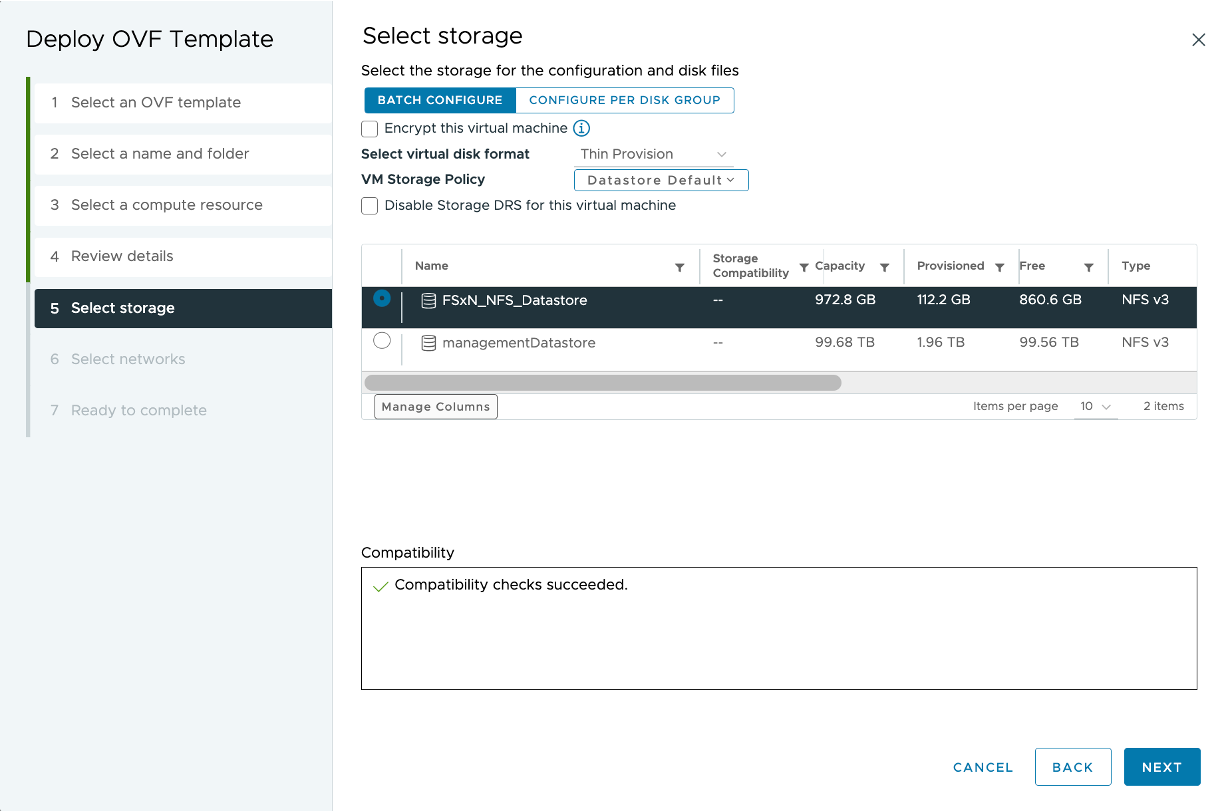This screenshot has height=812, width=1224.
Task: Click the Manage Columns button
Action: coord(436,407)
